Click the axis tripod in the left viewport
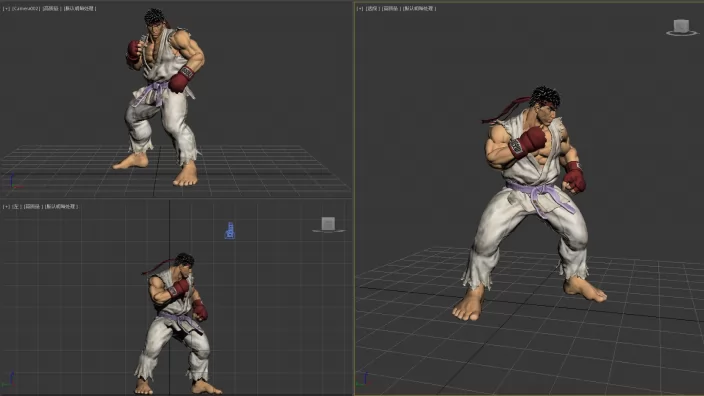The width and height of the screenshot is (704, 396). pyautogui.click(x=10, y=378)
